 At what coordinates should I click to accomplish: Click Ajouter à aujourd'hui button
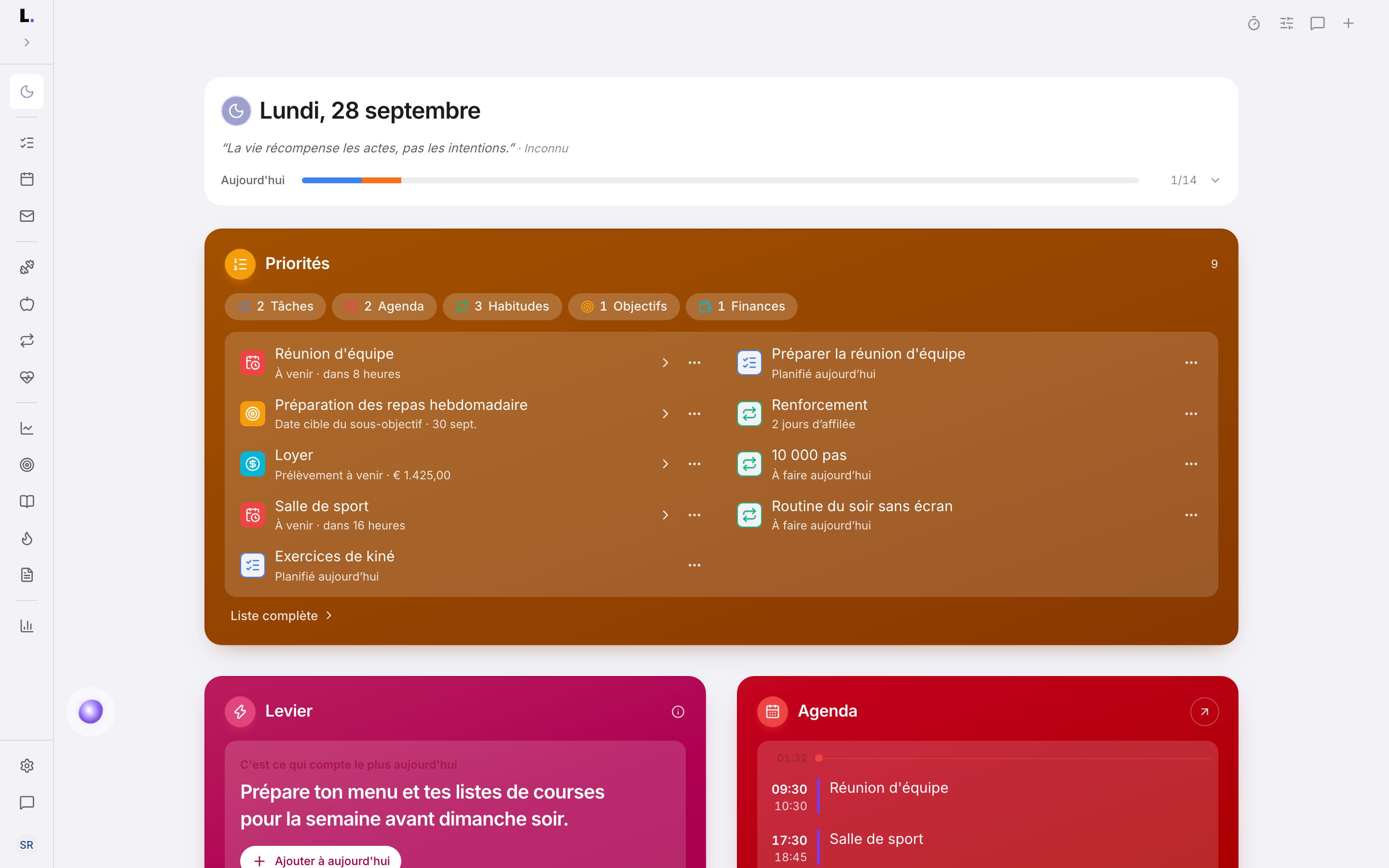320,860
